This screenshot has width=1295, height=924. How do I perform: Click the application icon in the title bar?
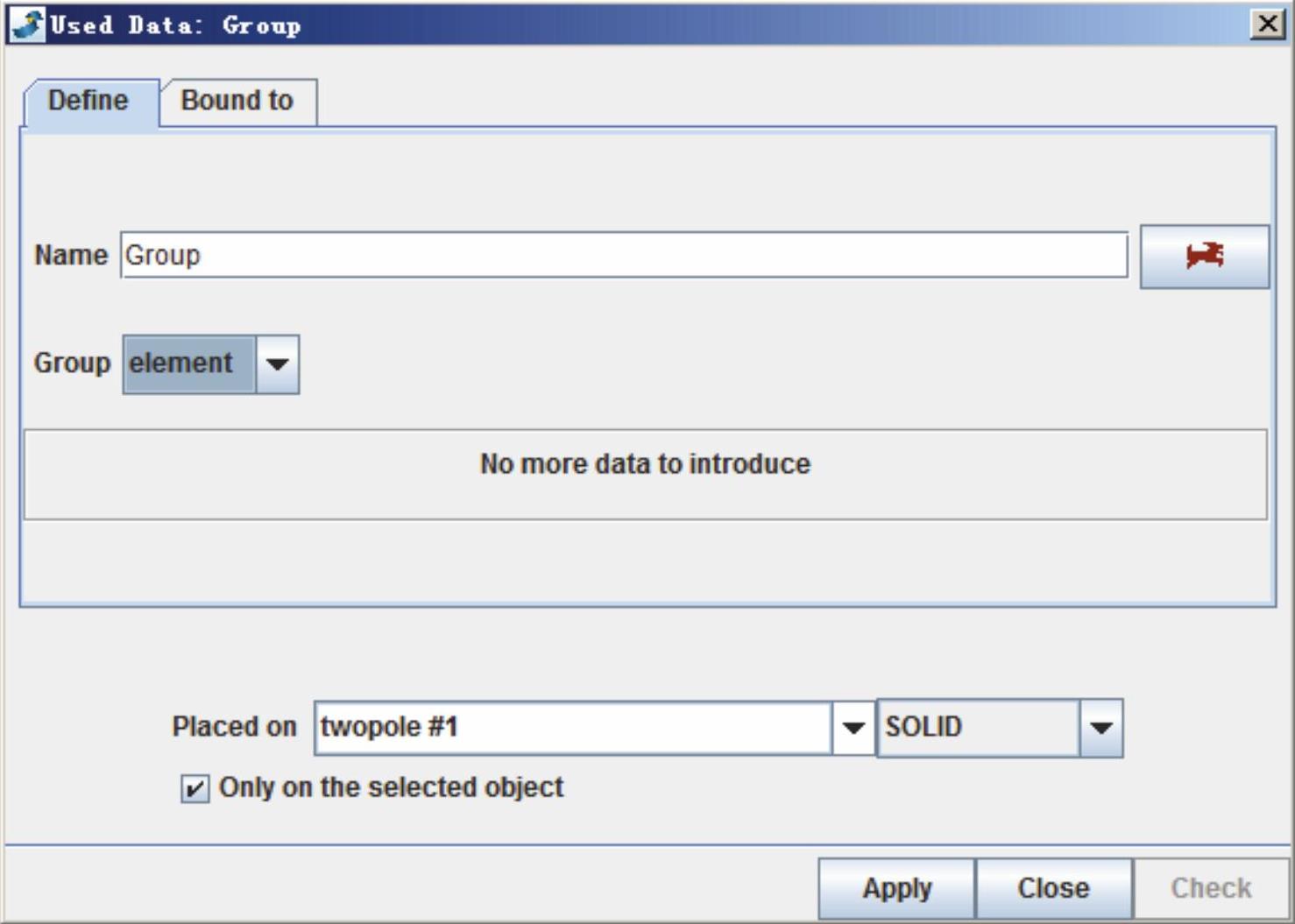(x=26, y=25)
